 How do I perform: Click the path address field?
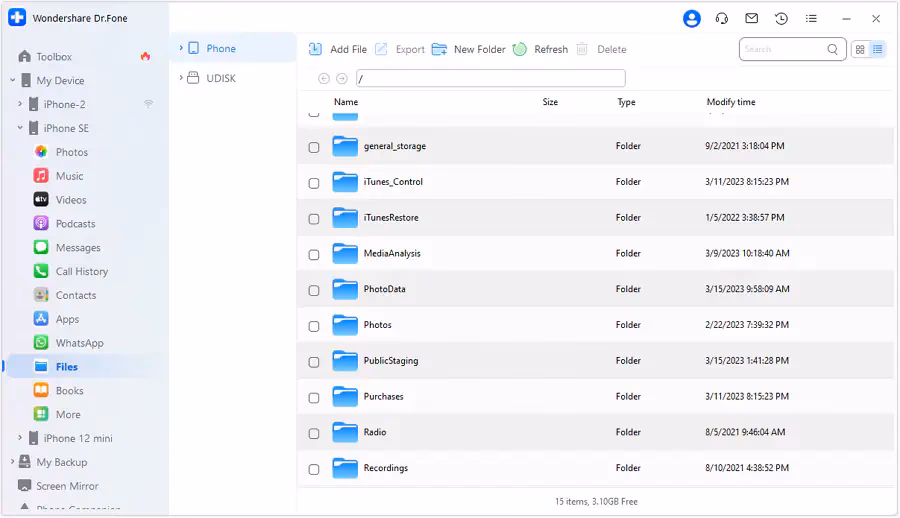coord(490,78)
